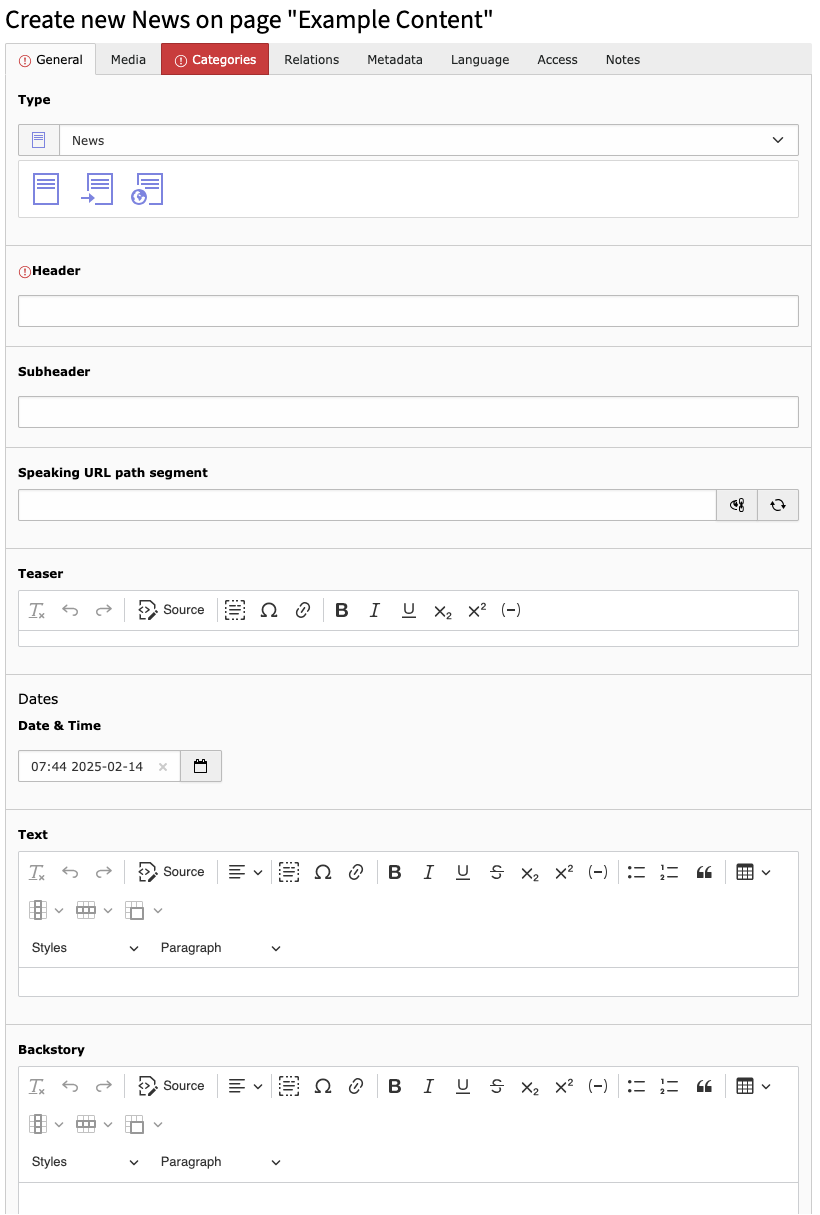The image size is (820, 1215).
Task: Click into the Text editor content area
Action: click(x=408, y=982)
